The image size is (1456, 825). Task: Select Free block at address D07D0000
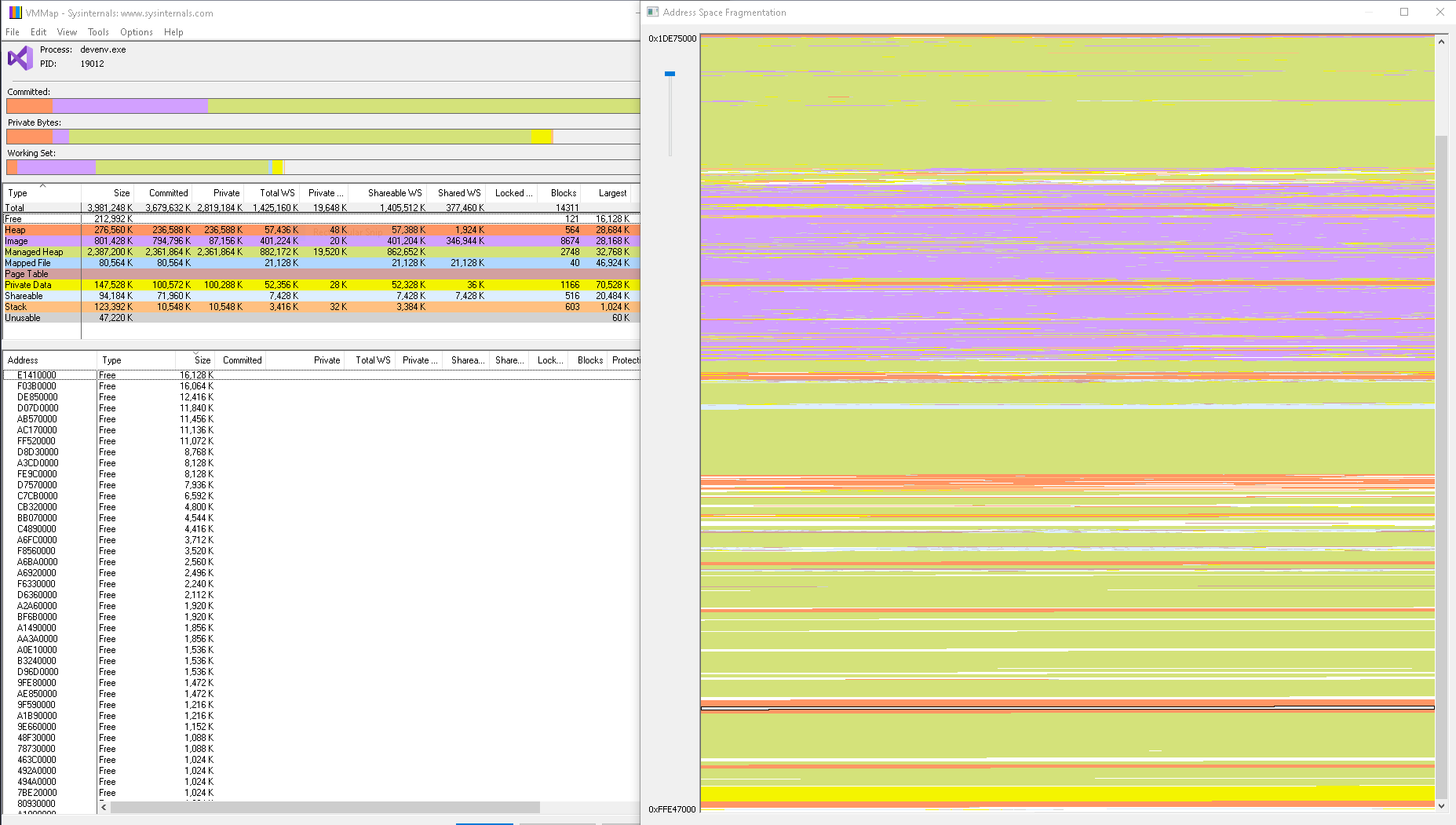tap(322, 408)
